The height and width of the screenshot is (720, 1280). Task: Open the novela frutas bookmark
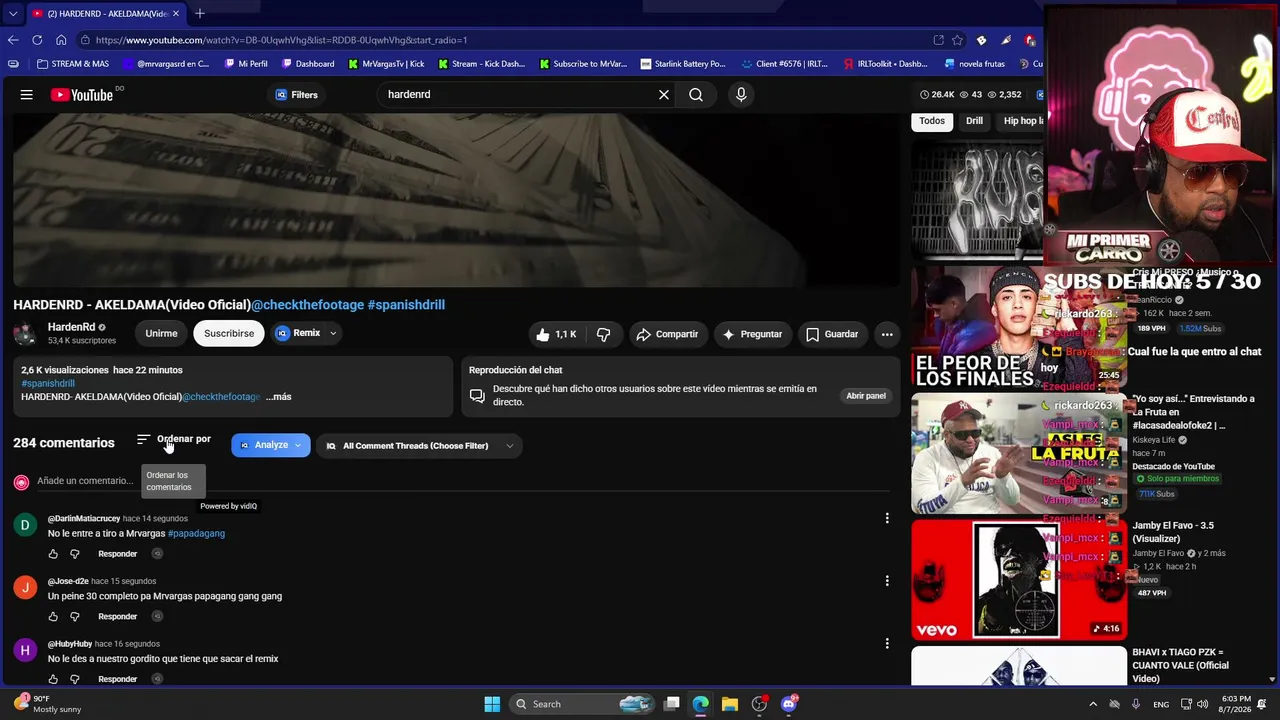[x=975, y=64]
